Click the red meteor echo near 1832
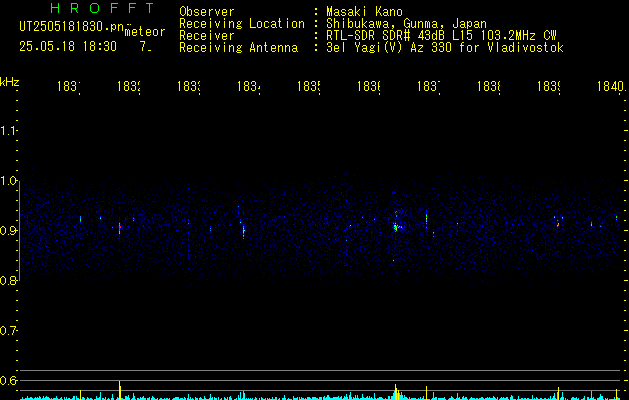This screenshot has height=400, width=629. (120, 229)
